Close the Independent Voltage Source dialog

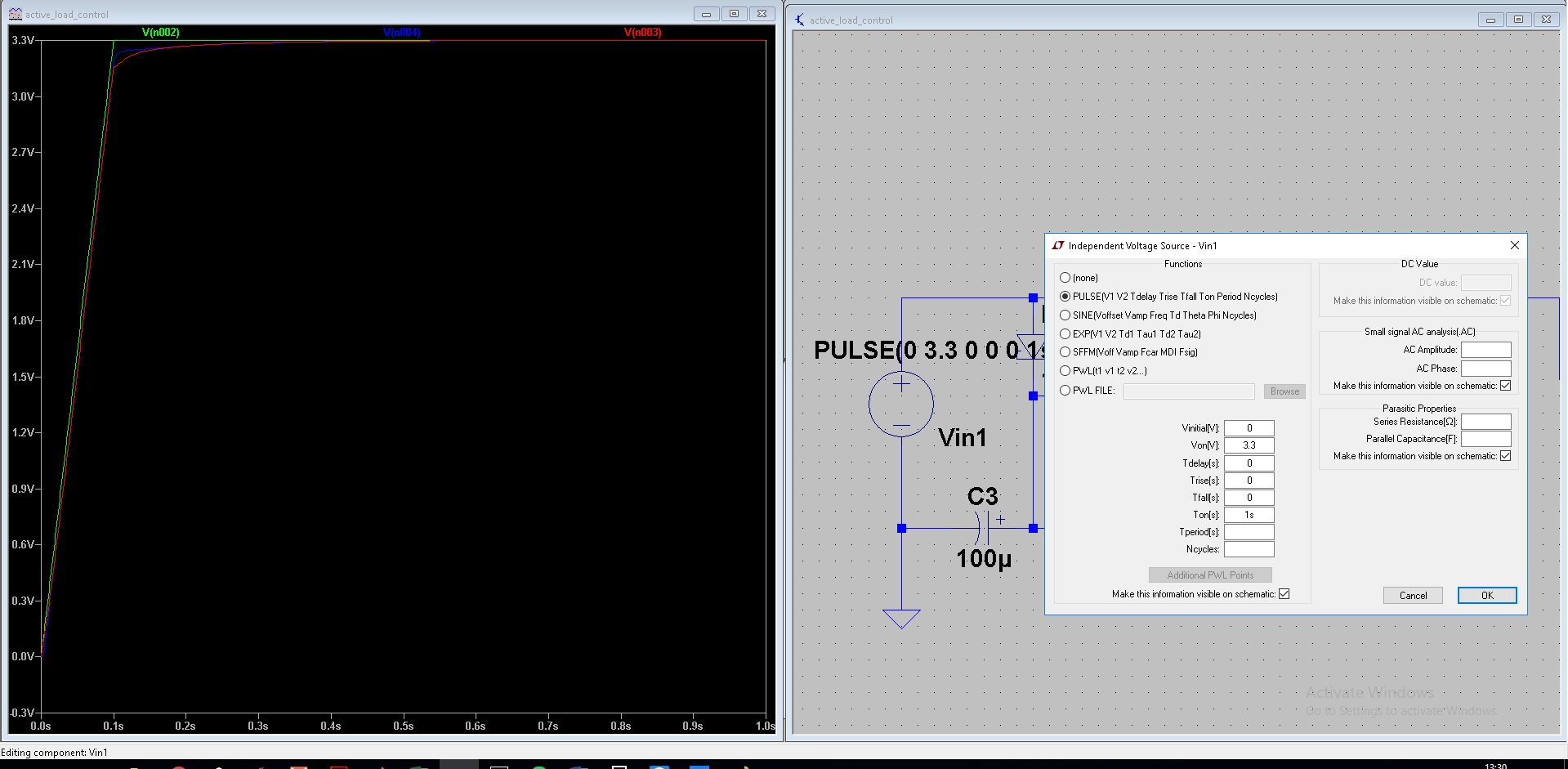point(1514,245)
